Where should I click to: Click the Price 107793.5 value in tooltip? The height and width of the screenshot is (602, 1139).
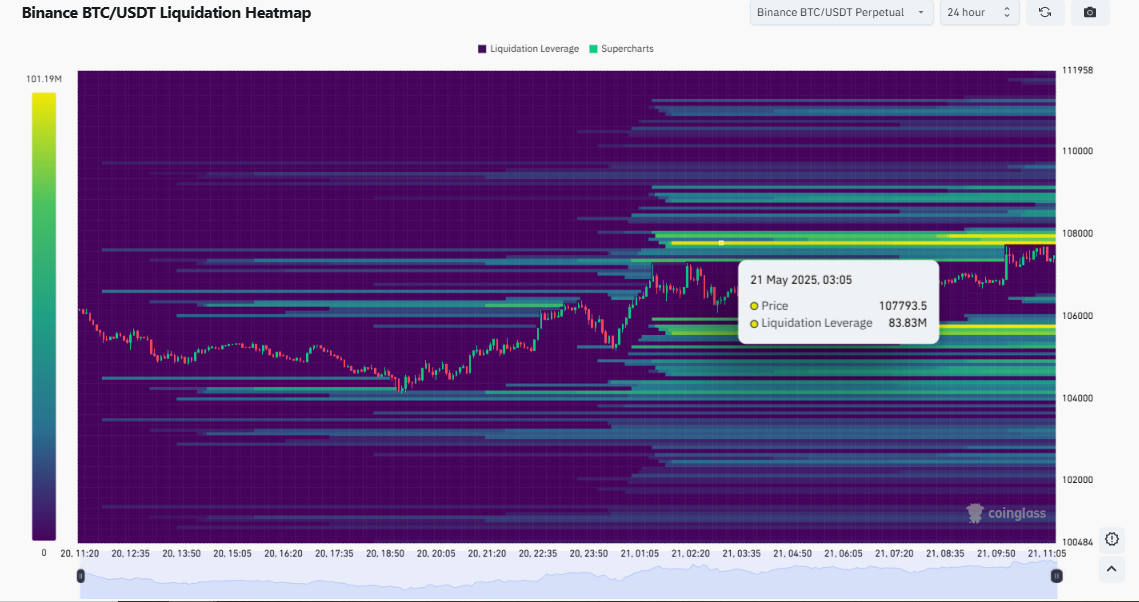(903, 306)
